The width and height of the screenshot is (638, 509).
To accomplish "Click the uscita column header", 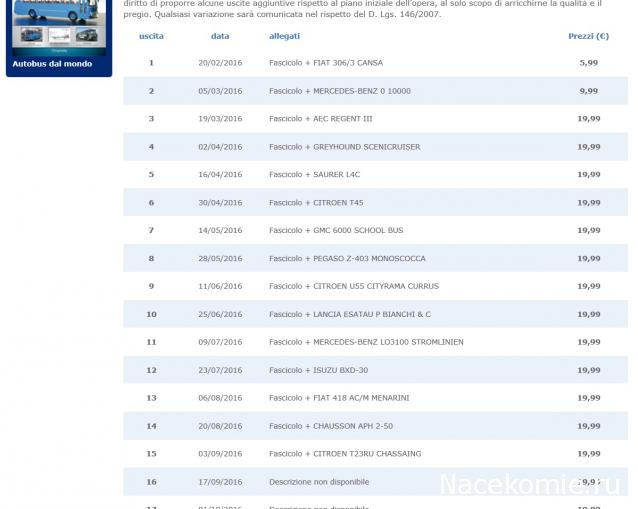I will pyautogui.click(x=151, y=36).
